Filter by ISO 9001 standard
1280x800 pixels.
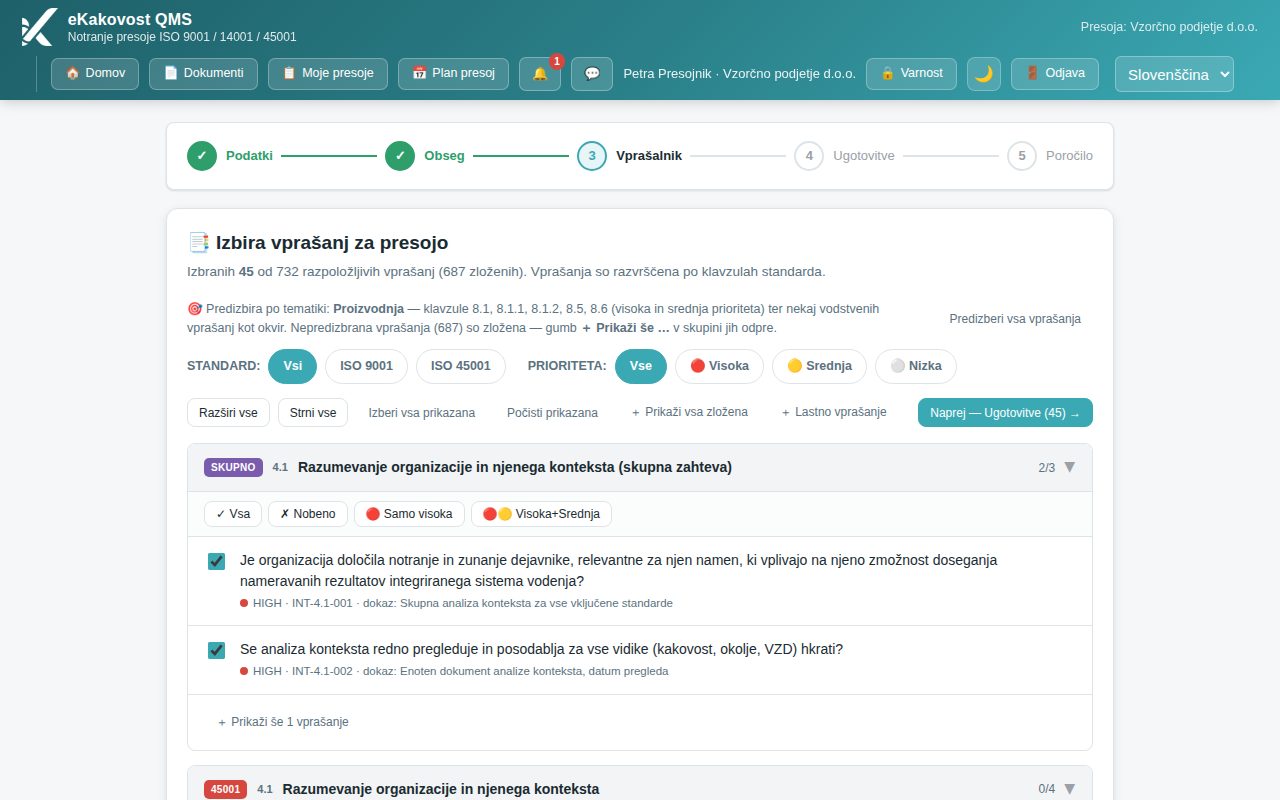click(x=366, y=366)
